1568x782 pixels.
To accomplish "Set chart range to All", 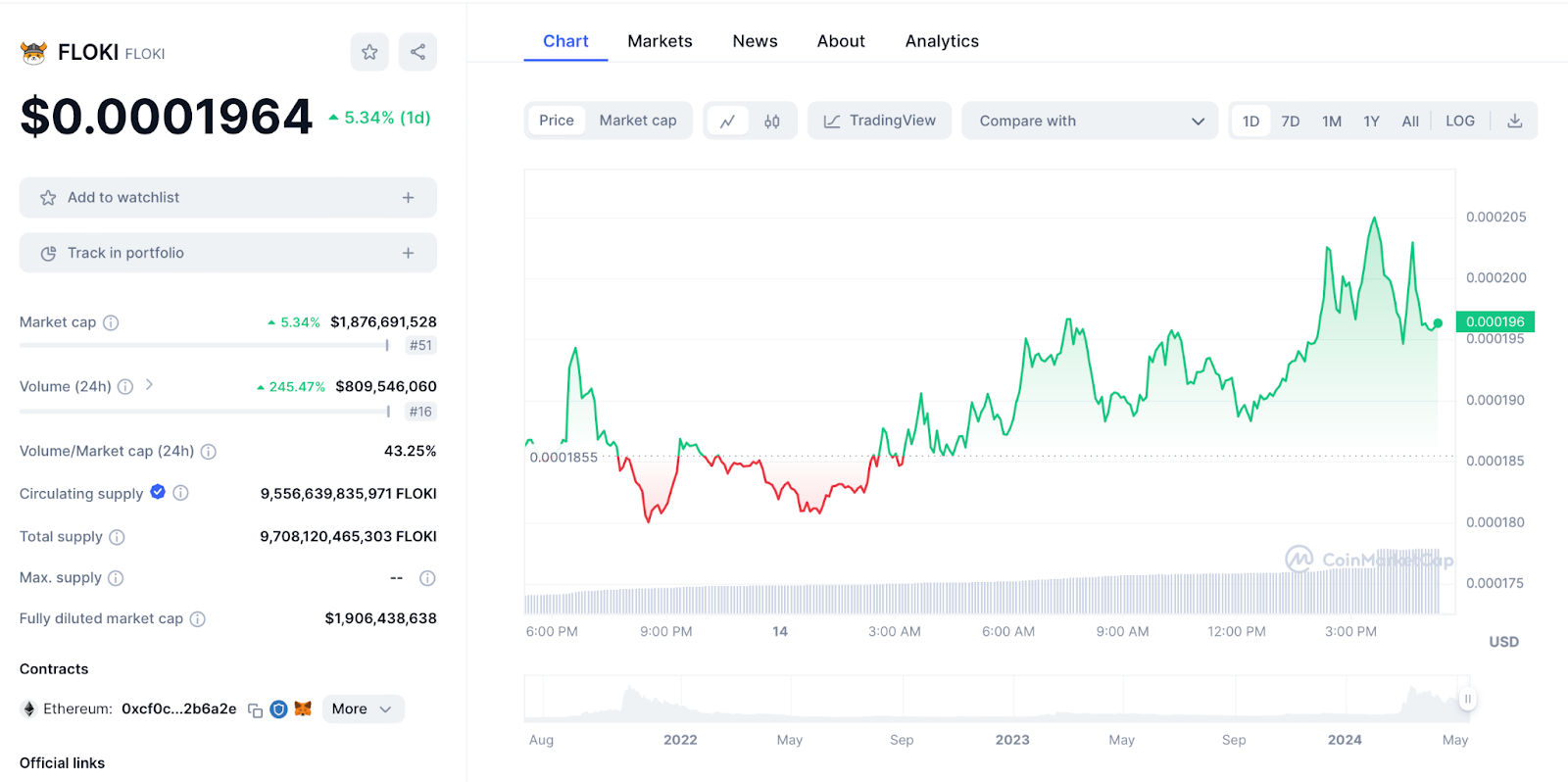I will click(1410, 121).
